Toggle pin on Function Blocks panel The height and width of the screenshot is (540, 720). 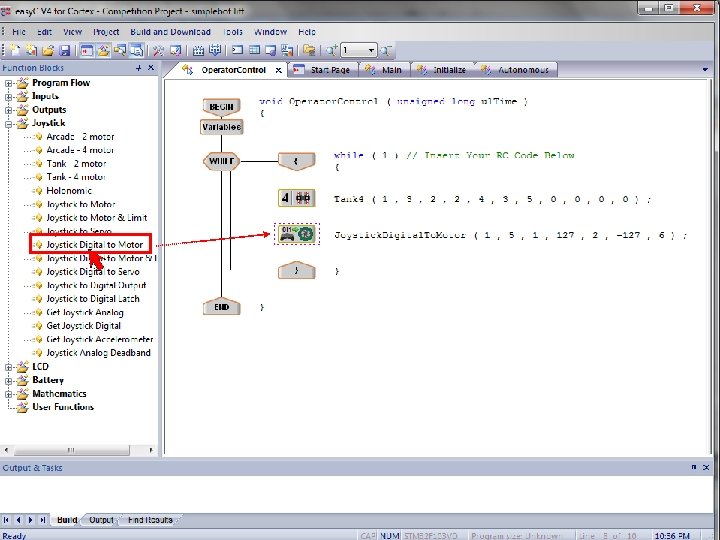click(x=139, y=68)
